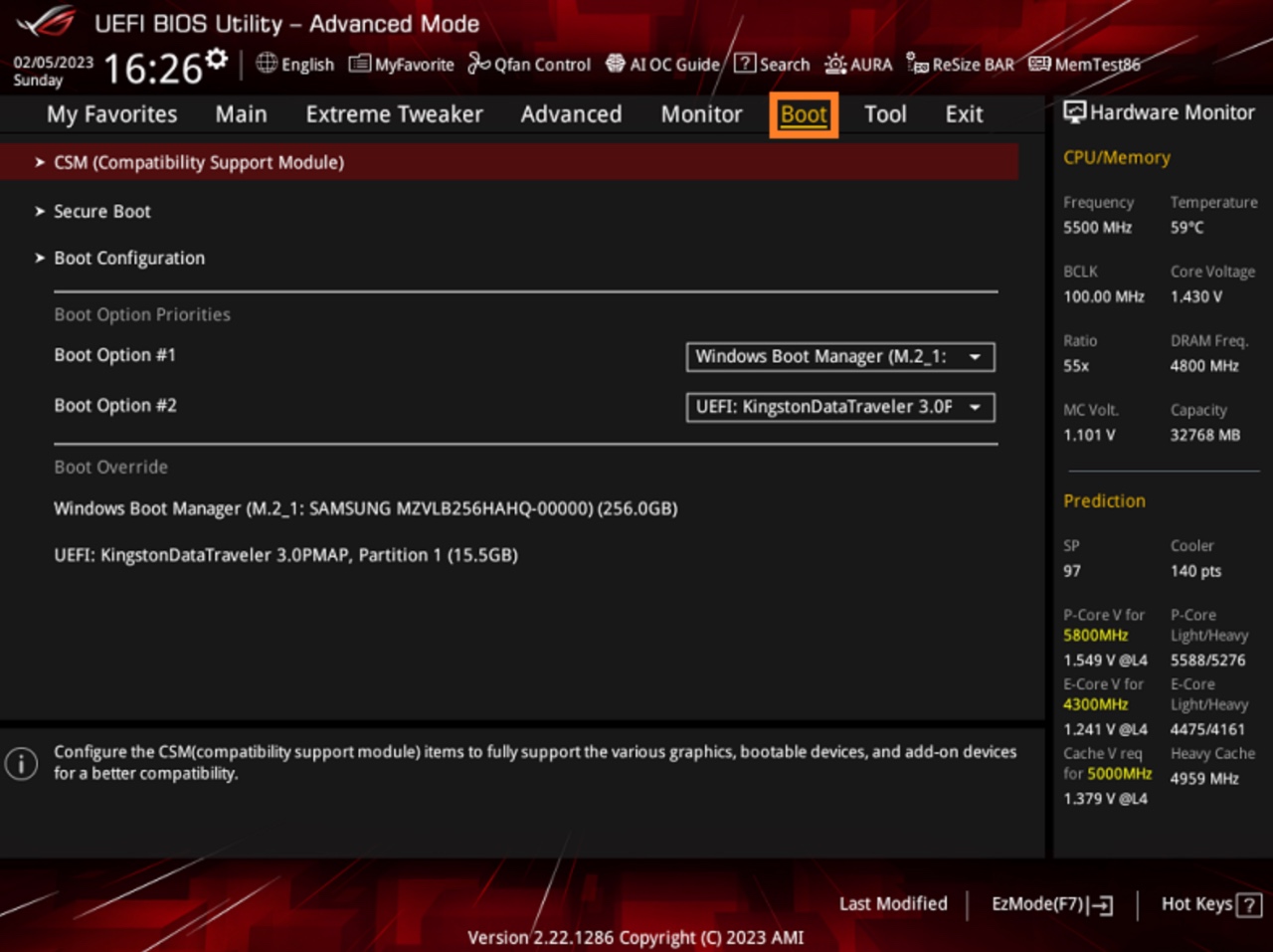Click the 4959 MHz Heavy Cache value
The image size is (1273, 952).
pos(1204,778)
